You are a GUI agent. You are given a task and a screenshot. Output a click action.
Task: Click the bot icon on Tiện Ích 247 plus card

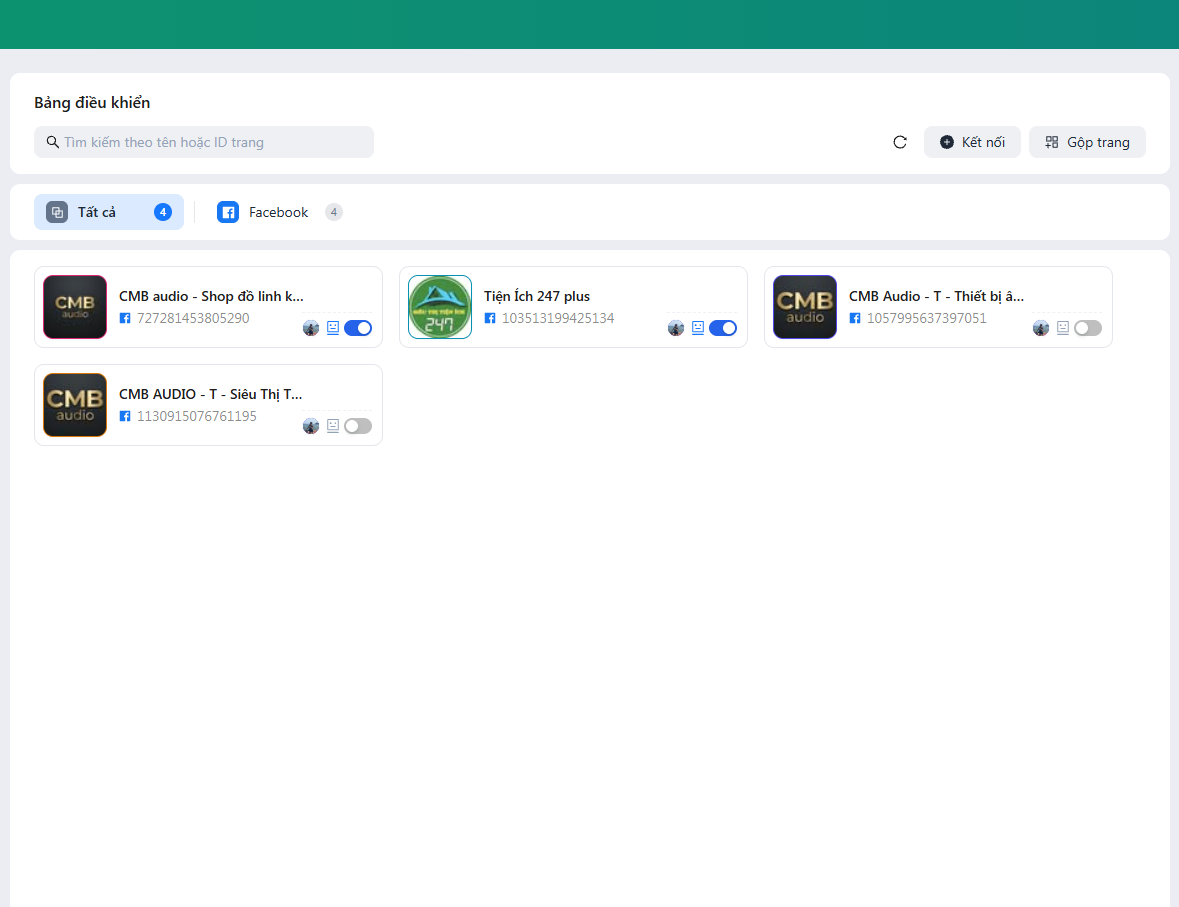coord(698,328)
